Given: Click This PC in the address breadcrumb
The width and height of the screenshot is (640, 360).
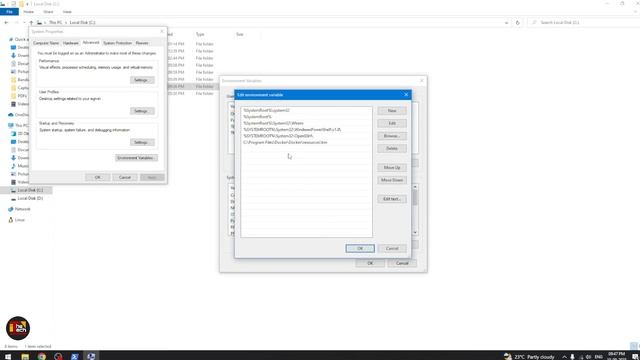Looking at the screenshot, I should [x=56, y=22].
